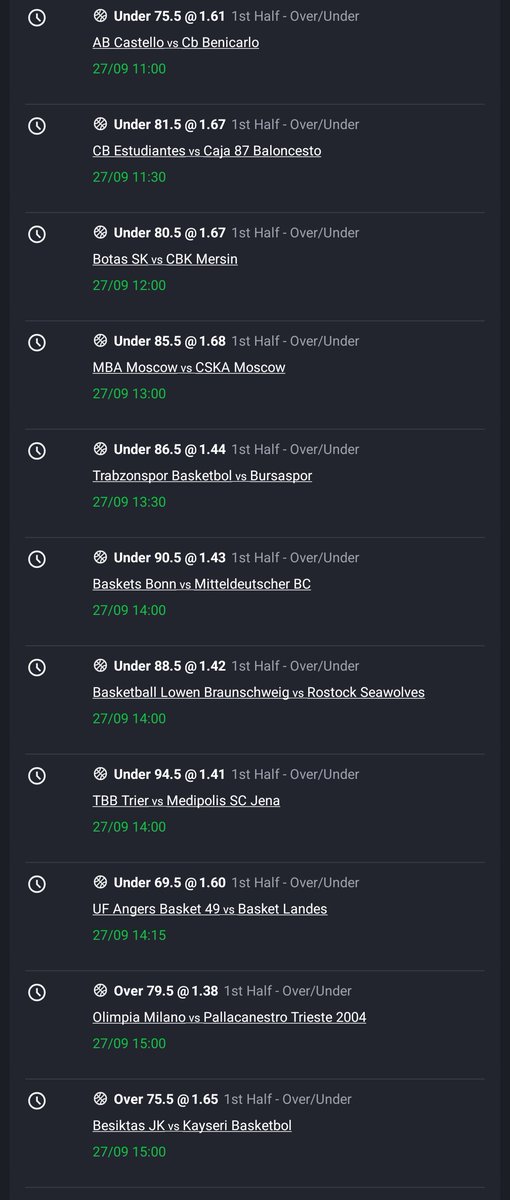Open TBB Trier vs Medipolis SC Jena link

coord(186,800)
